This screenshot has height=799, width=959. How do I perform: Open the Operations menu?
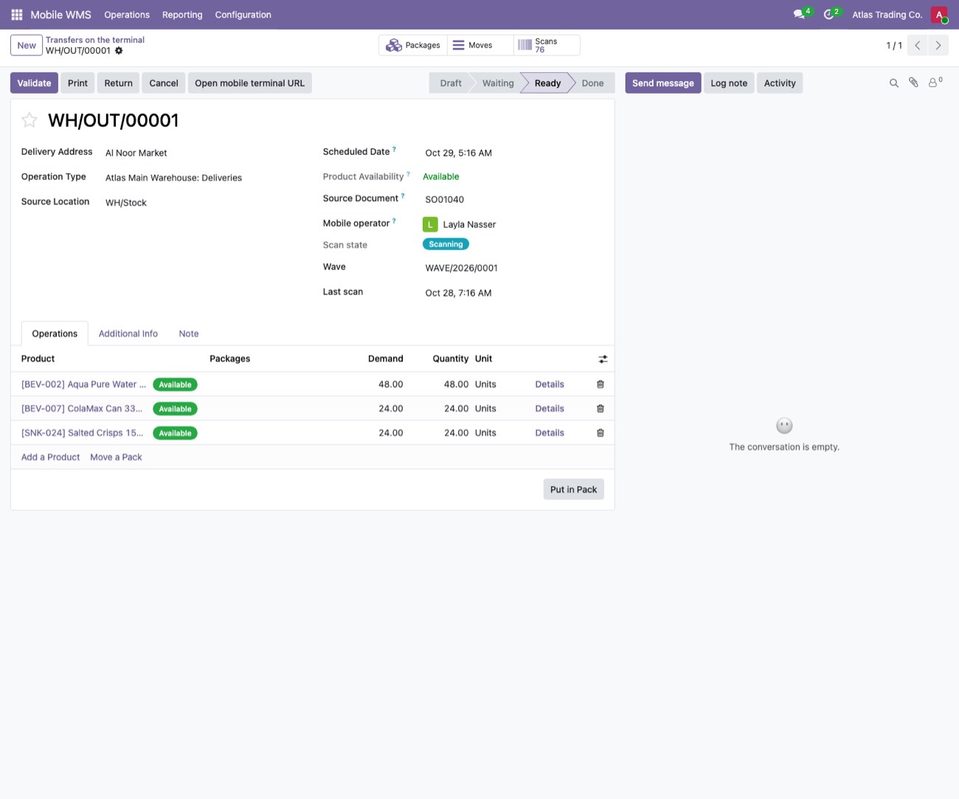pyautogui.click(x=127, y=15)
